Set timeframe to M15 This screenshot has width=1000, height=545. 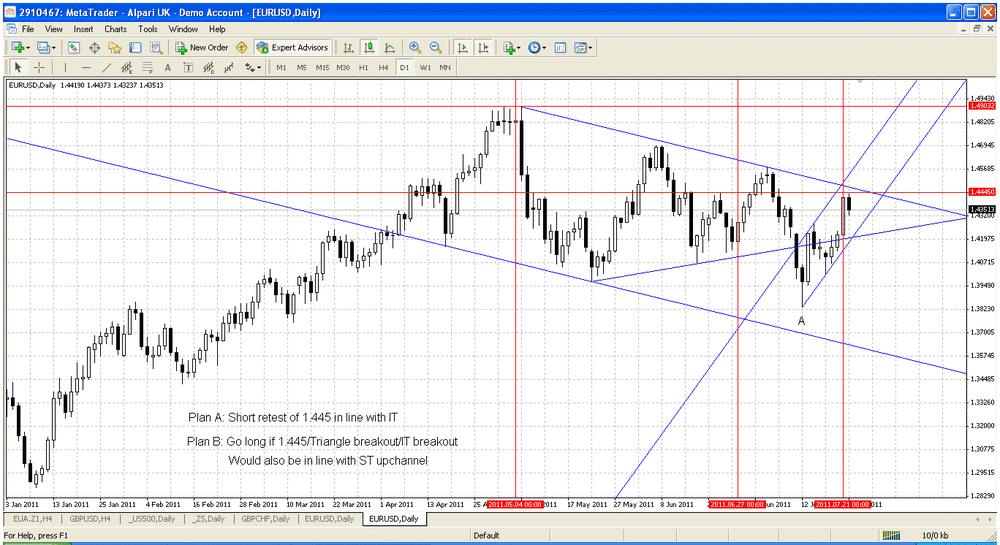click(x=322, y=67)
